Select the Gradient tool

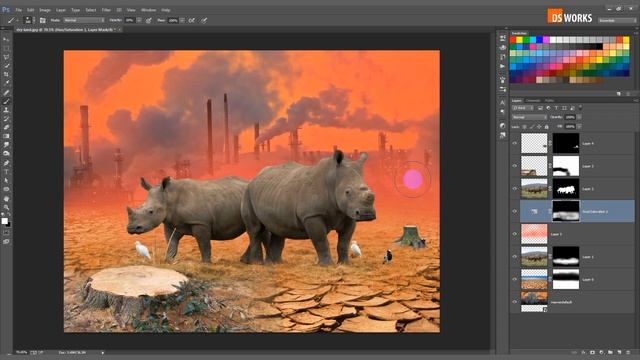6,136
